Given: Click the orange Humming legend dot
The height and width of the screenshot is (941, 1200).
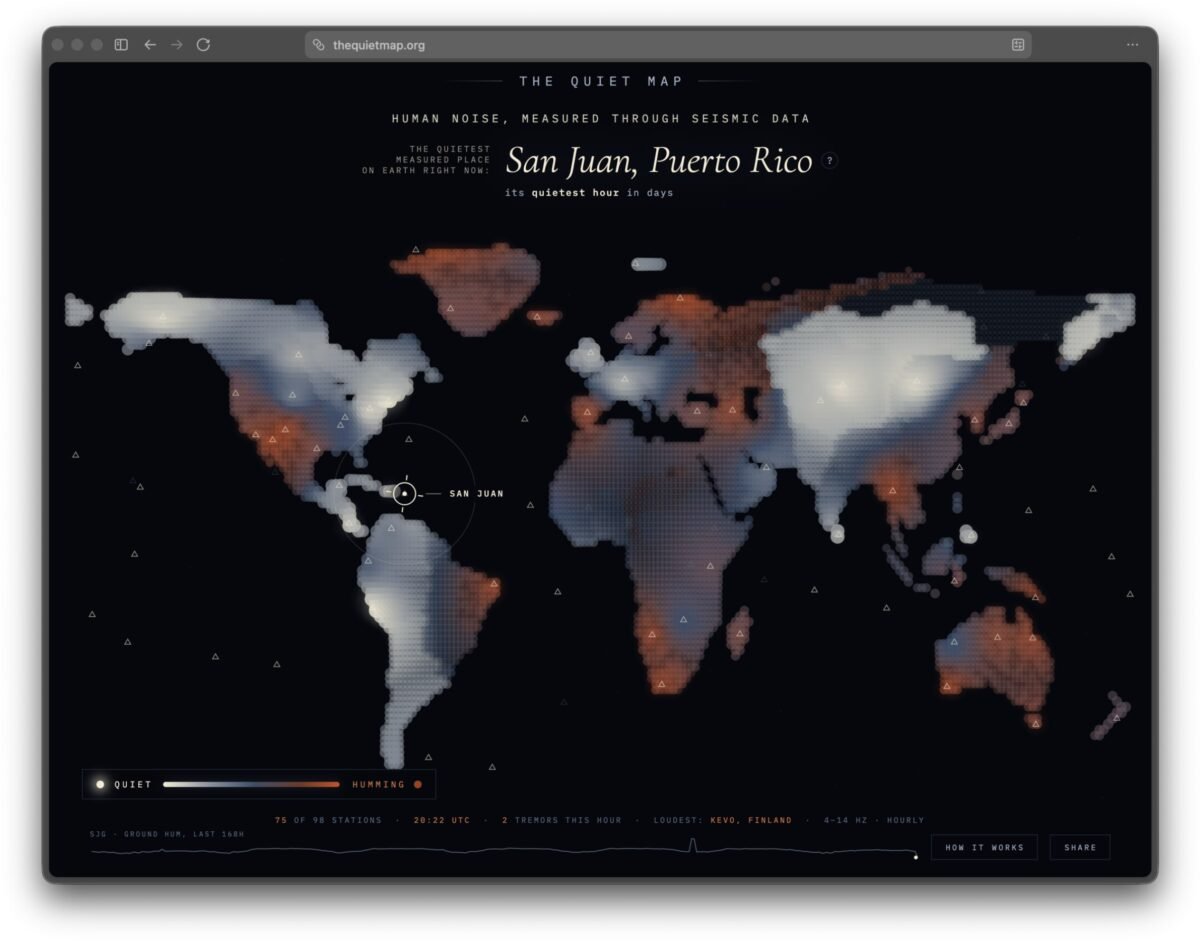Looking at the screenshot, I should click(x=418, y=784).
